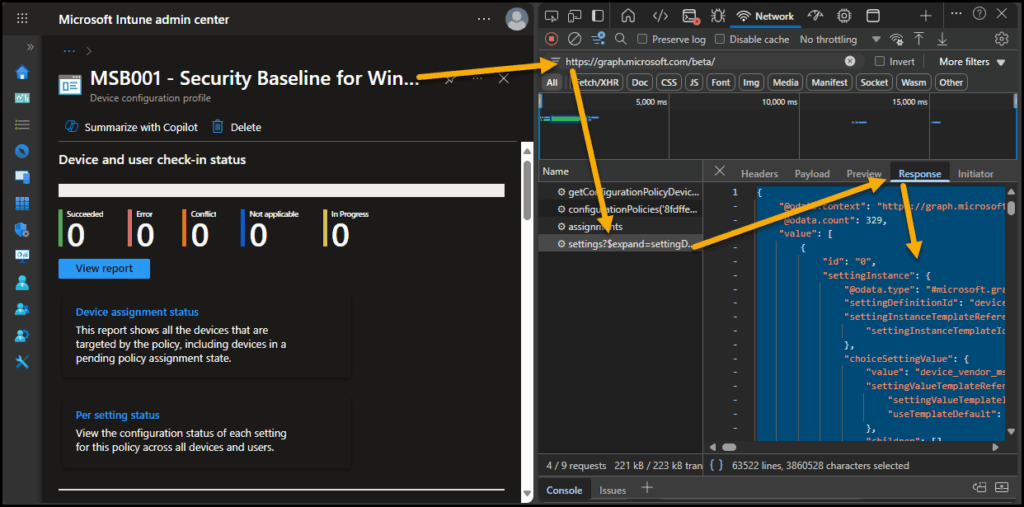
Task: Click the Intune portal waffle menu
Action: [22, 19]
